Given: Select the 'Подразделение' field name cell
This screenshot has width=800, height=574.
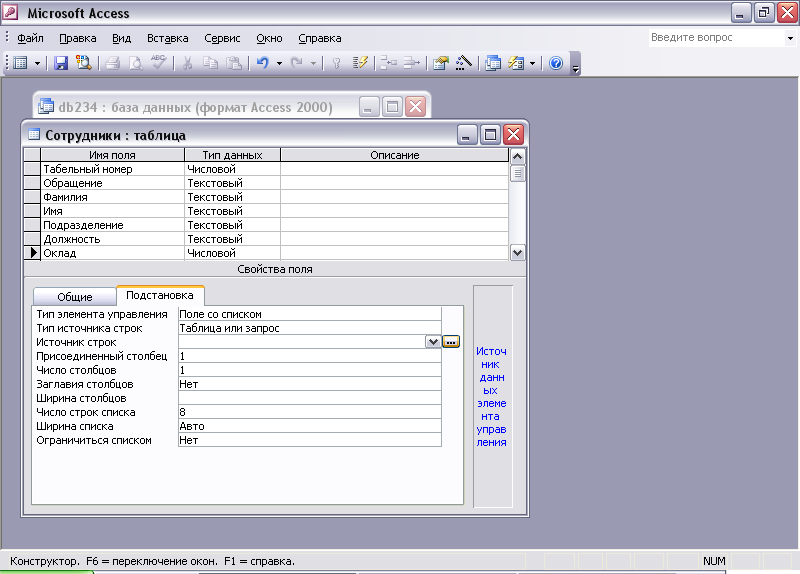Looking at the screenshot, I should pyautogui.click(x=112, y=225).
